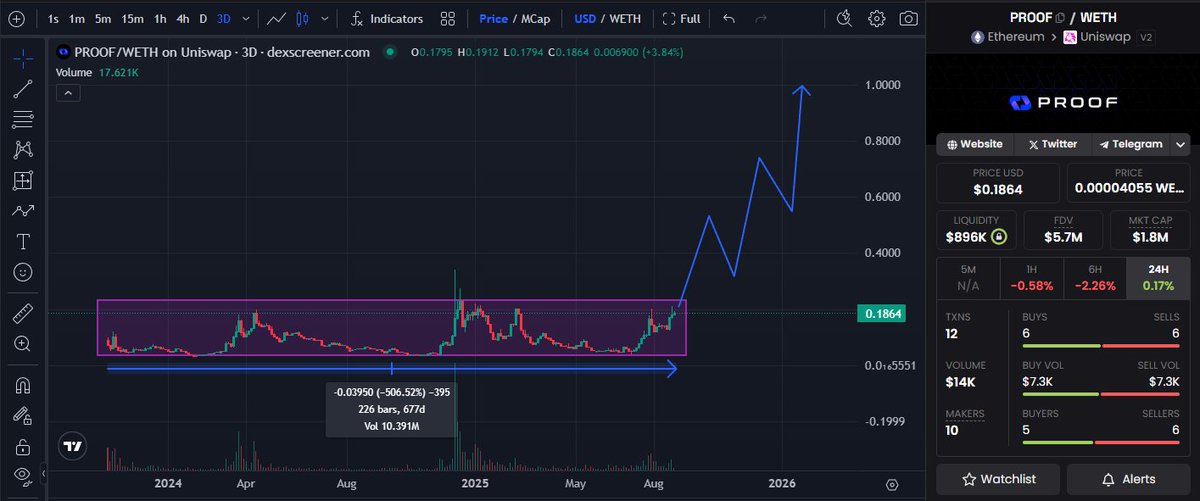
Task: Toggle hide all drawings eye icon
Action: [x=22, y=476]
